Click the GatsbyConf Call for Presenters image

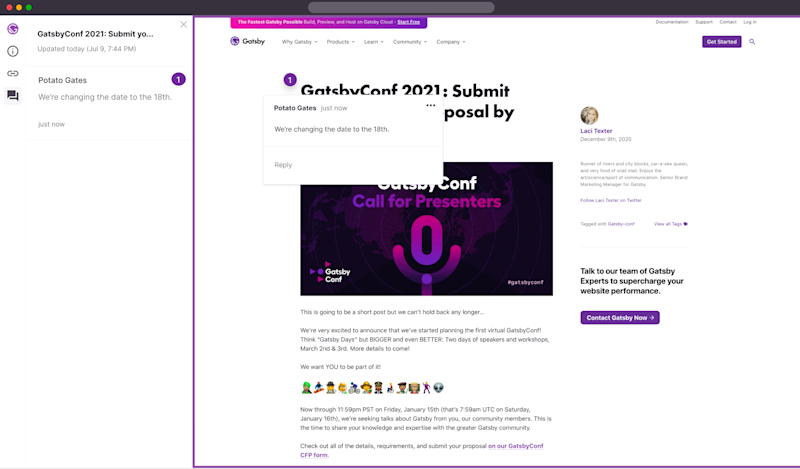[427, 229]
